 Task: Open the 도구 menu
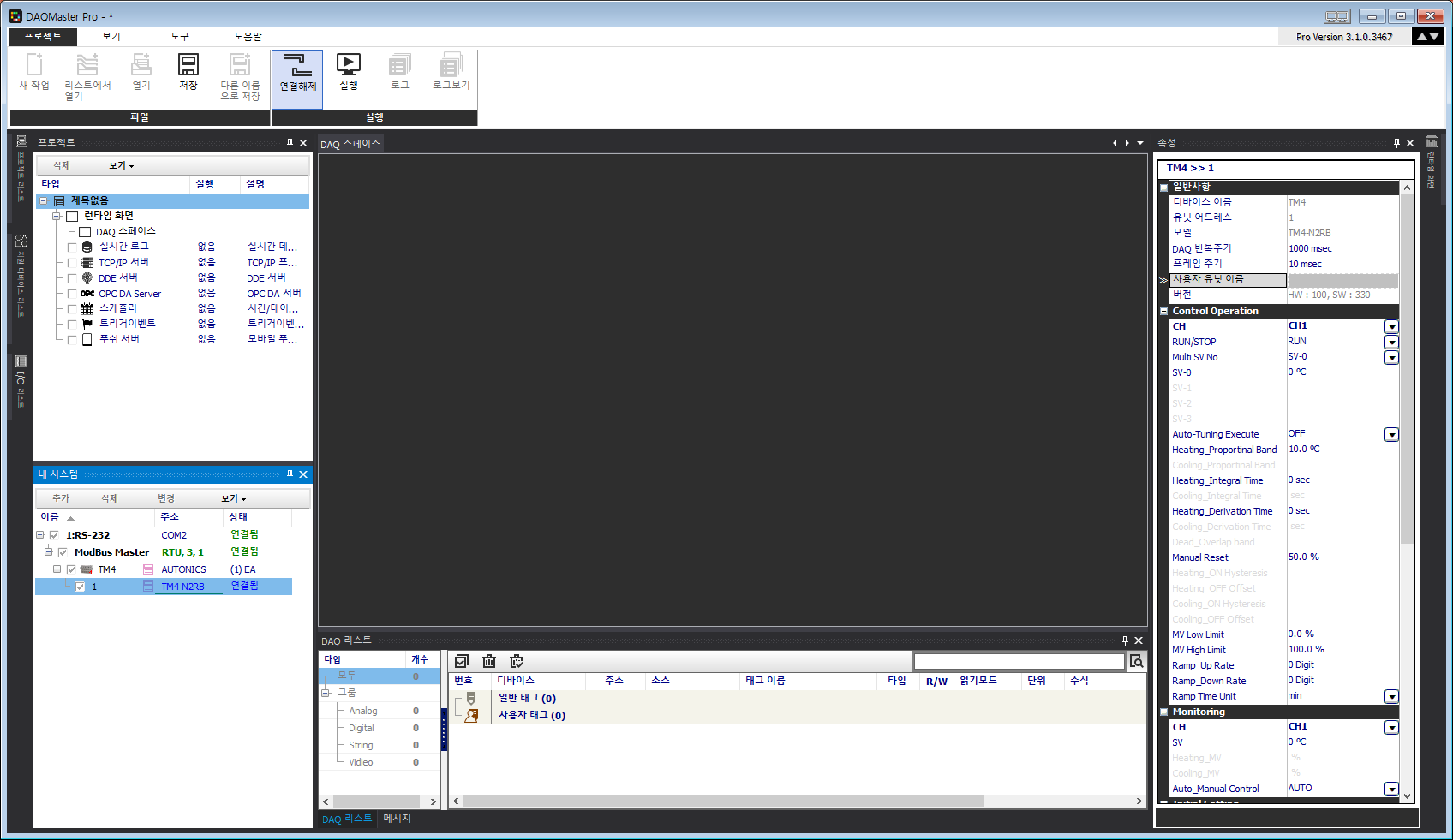coord(179,37)
